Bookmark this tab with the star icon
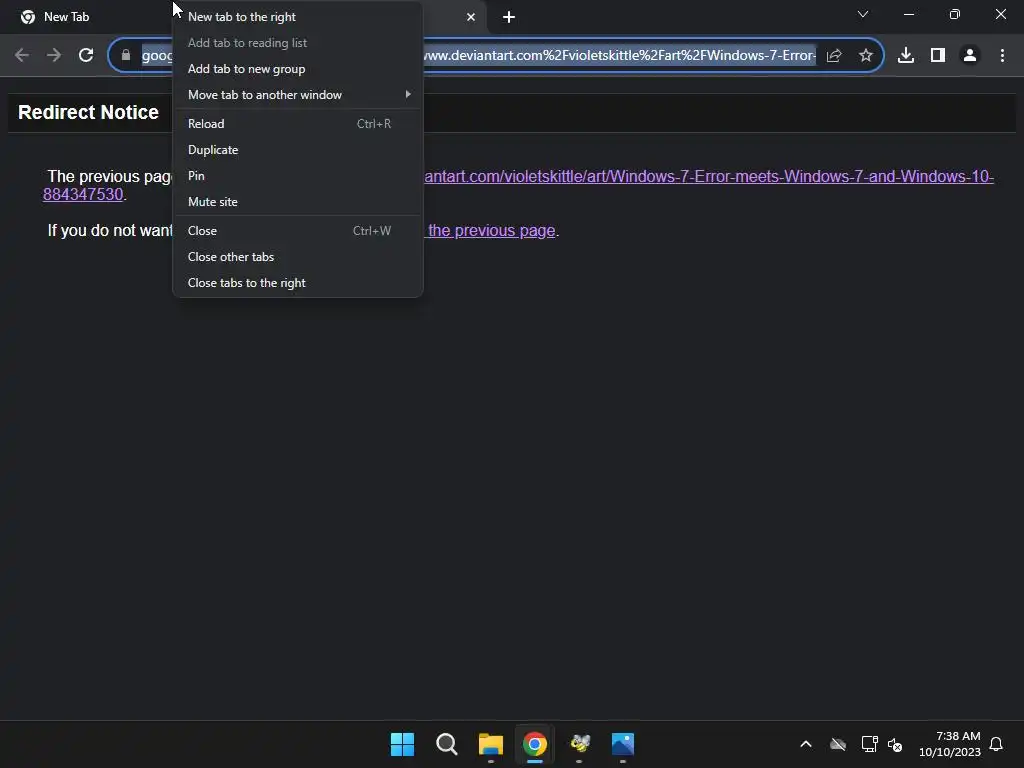 click(x=866, y=56)
